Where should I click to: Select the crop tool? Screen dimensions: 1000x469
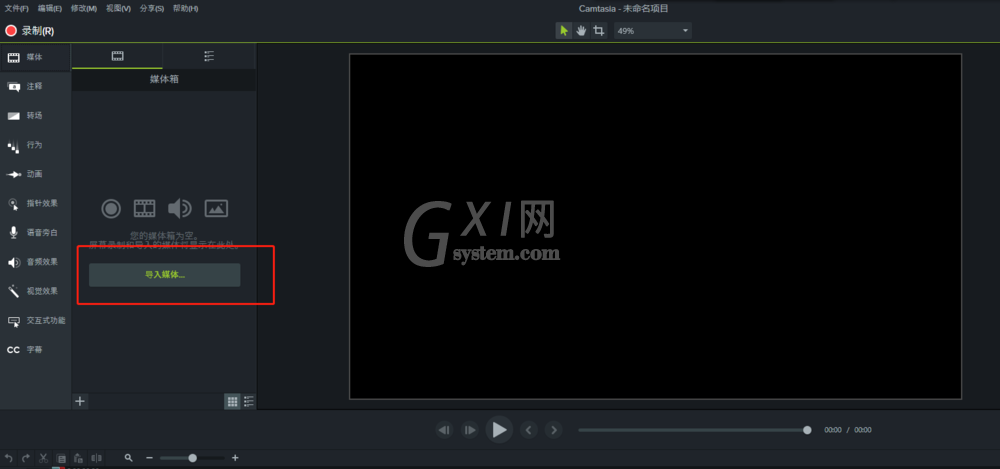598,31
